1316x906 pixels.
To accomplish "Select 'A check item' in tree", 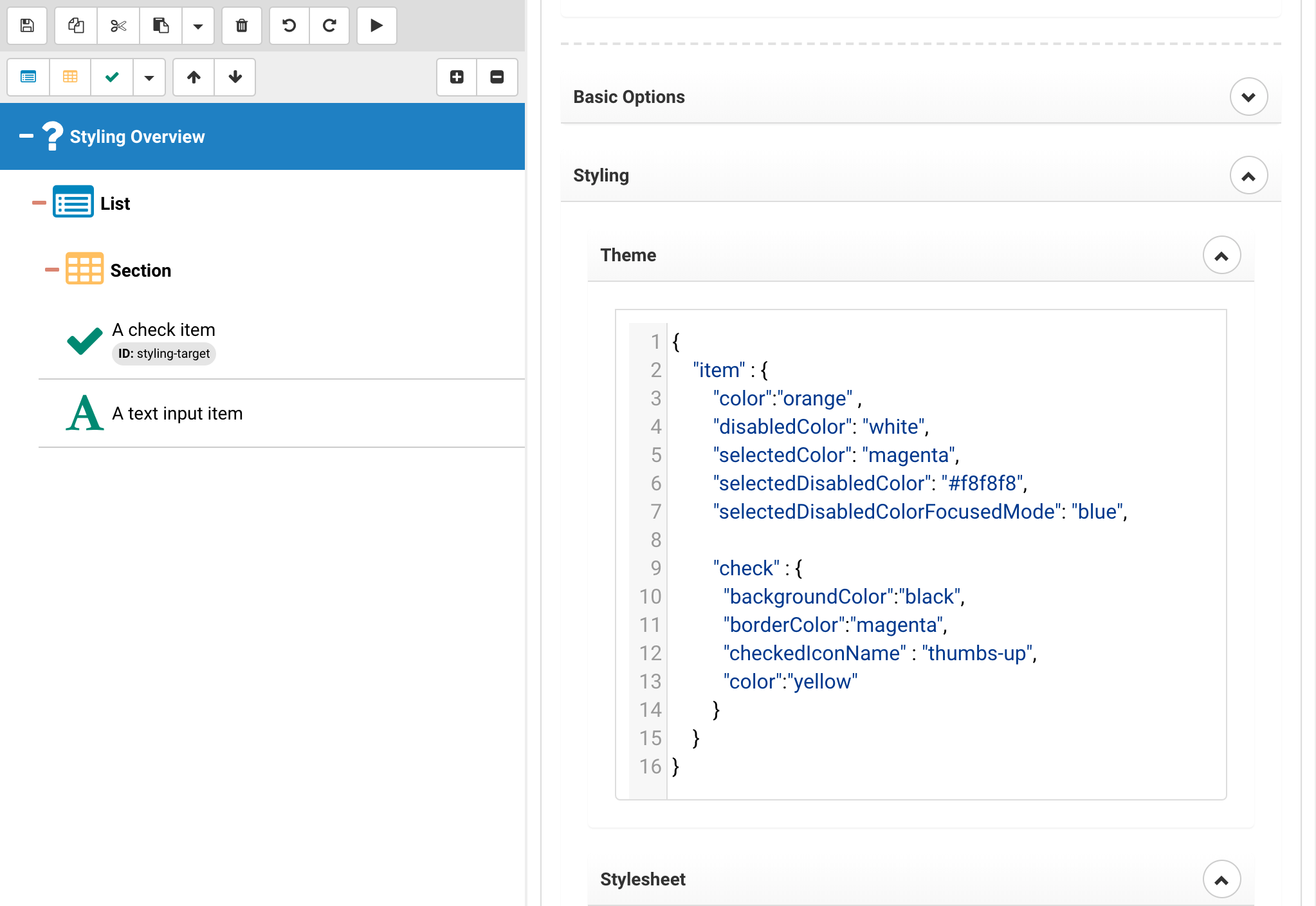I will click(163, 330).
